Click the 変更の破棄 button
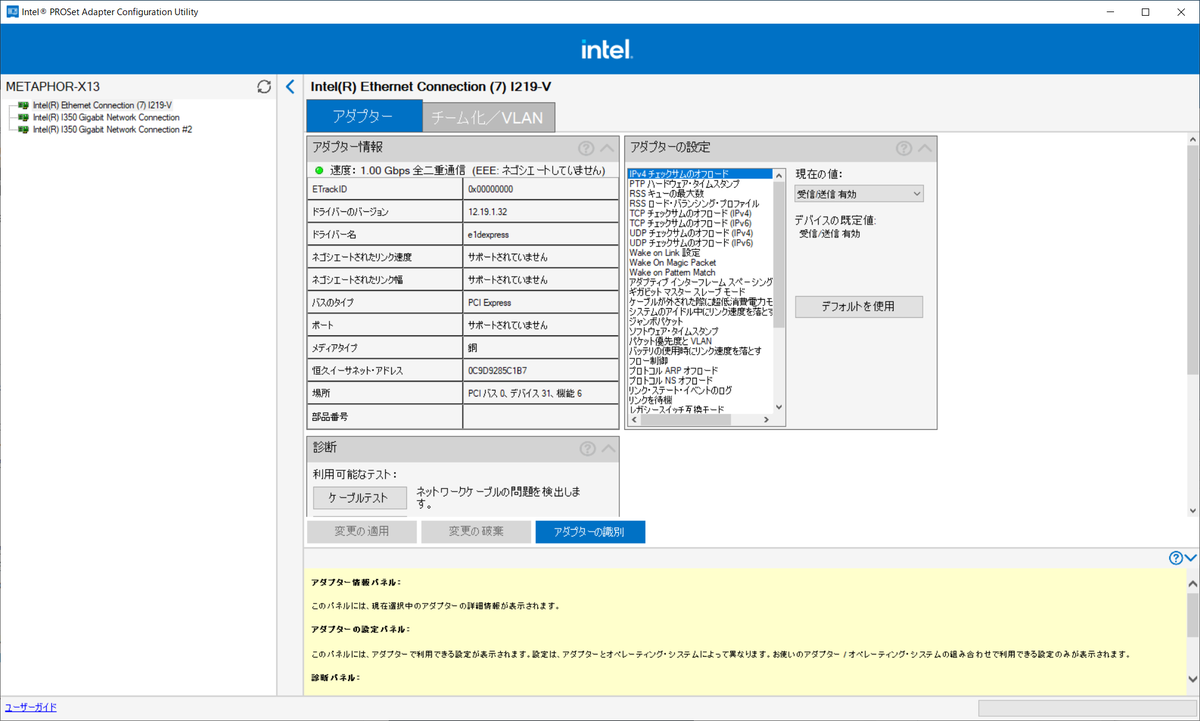 tap(476, 532)
